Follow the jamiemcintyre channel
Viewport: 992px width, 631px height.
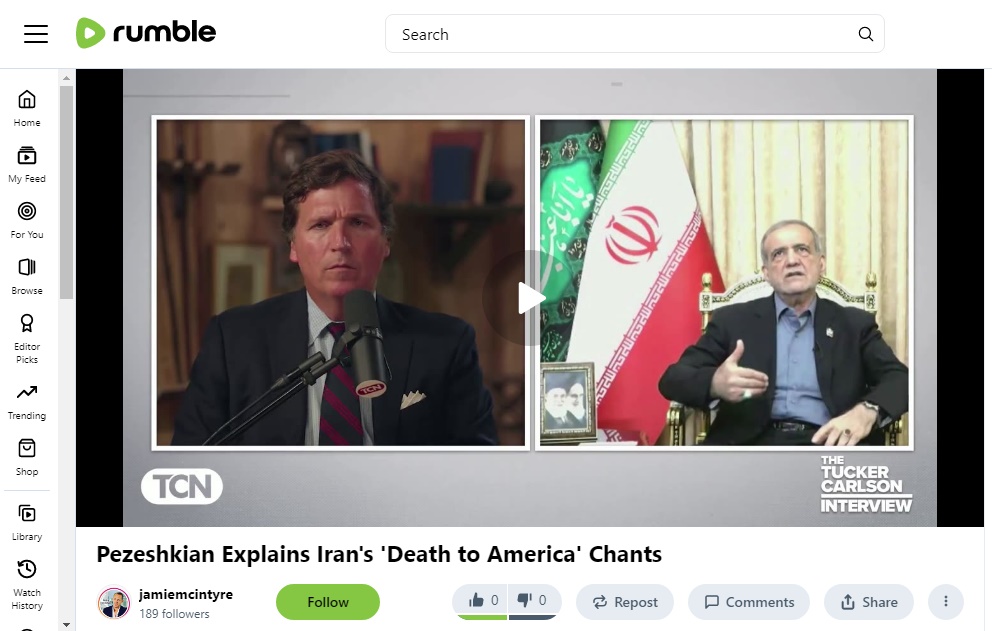(x=328, y=602)
